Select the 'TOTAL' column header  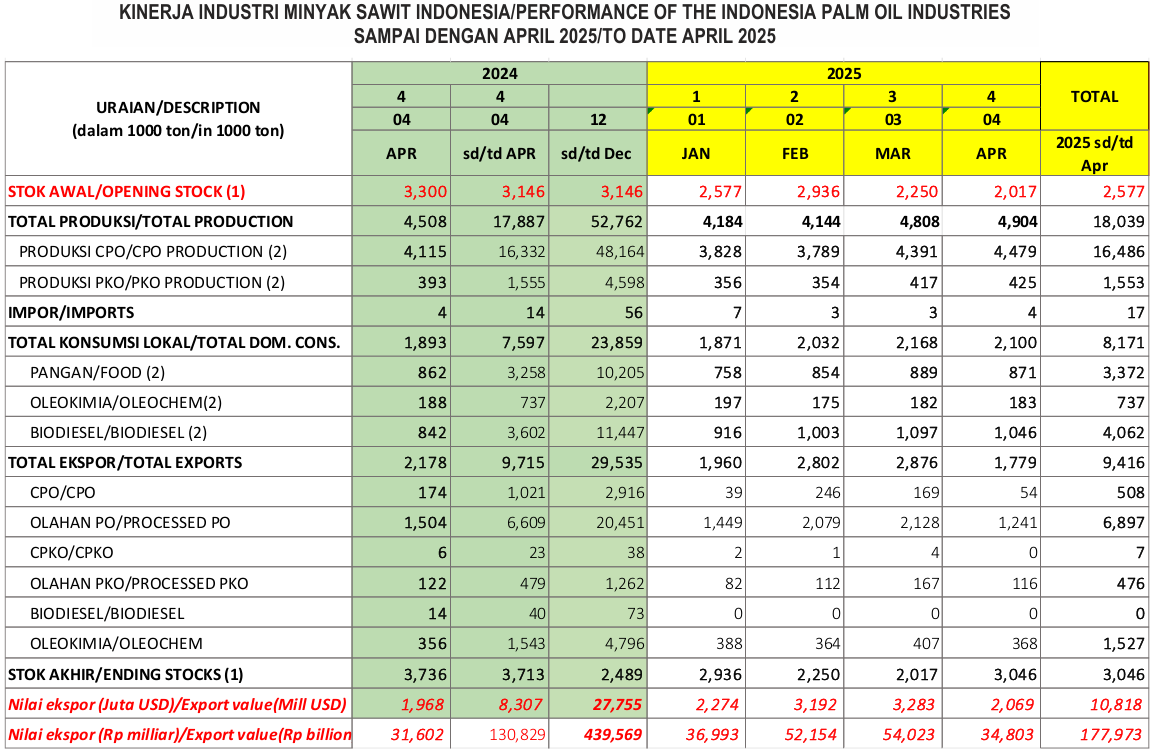1094,97
